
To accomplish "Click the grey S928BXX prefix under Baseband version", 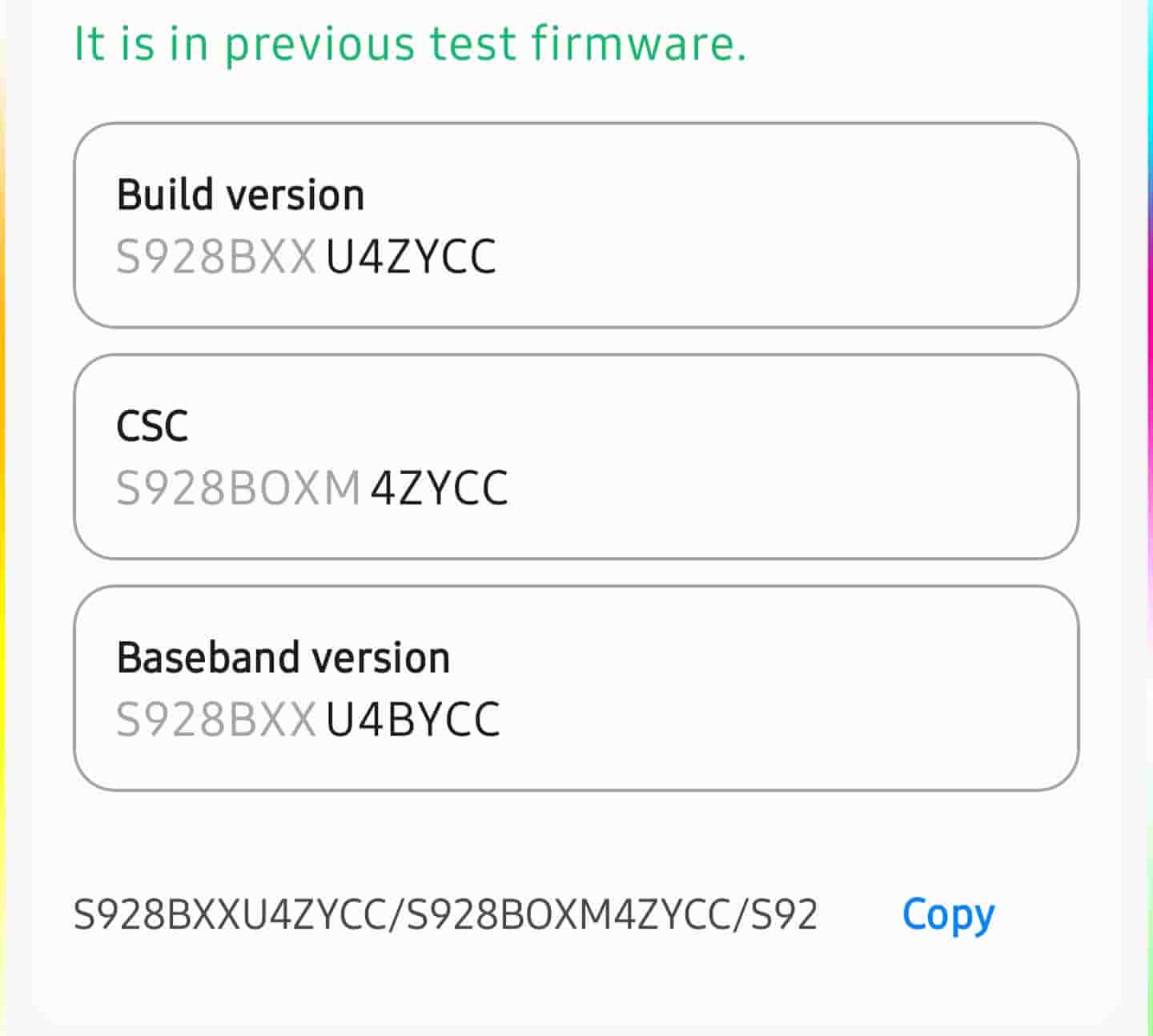I will [x=216, y=719].
